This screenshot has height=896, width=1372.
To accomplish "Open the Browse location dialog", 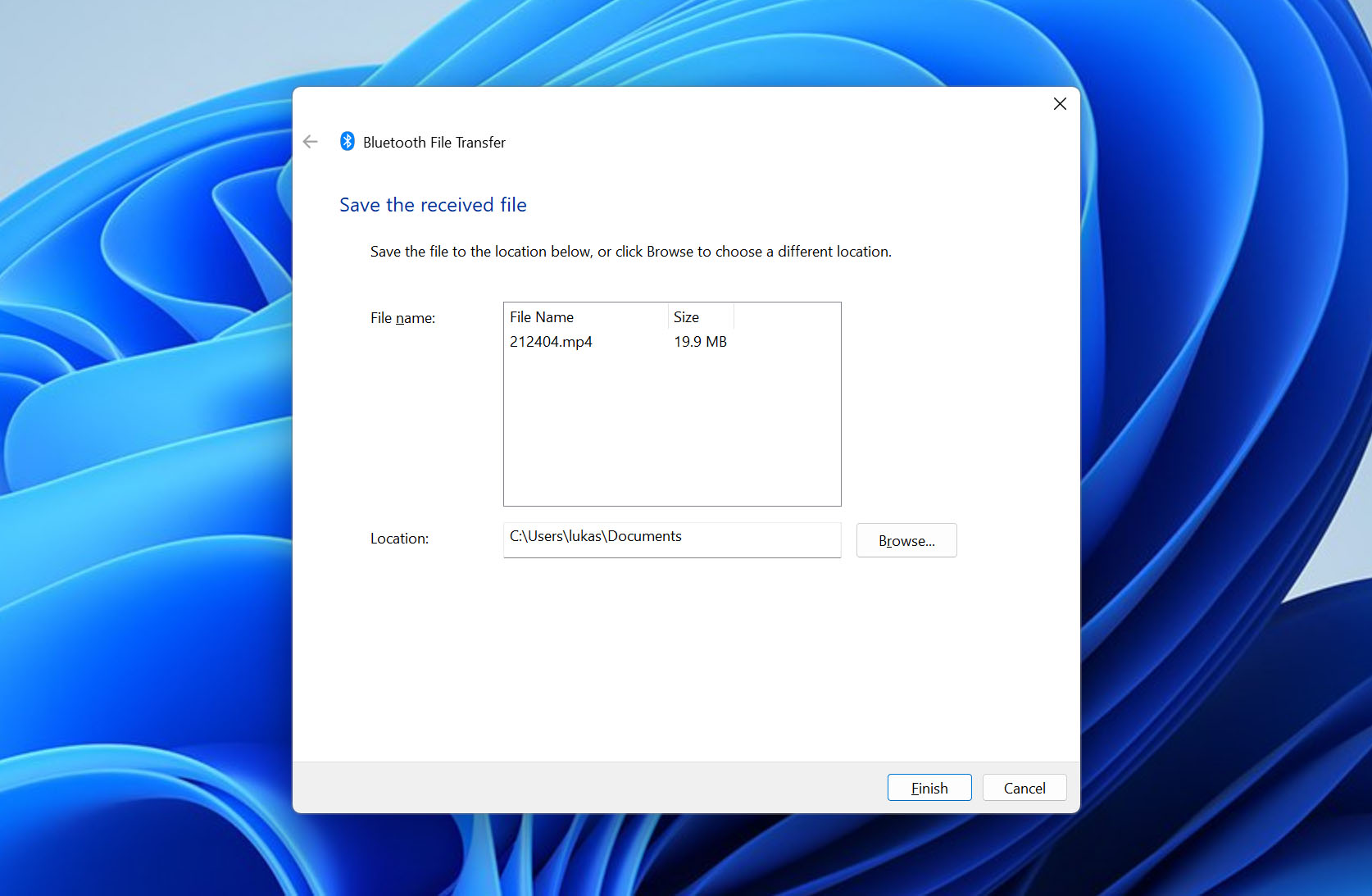I will [x=906, y=539].
